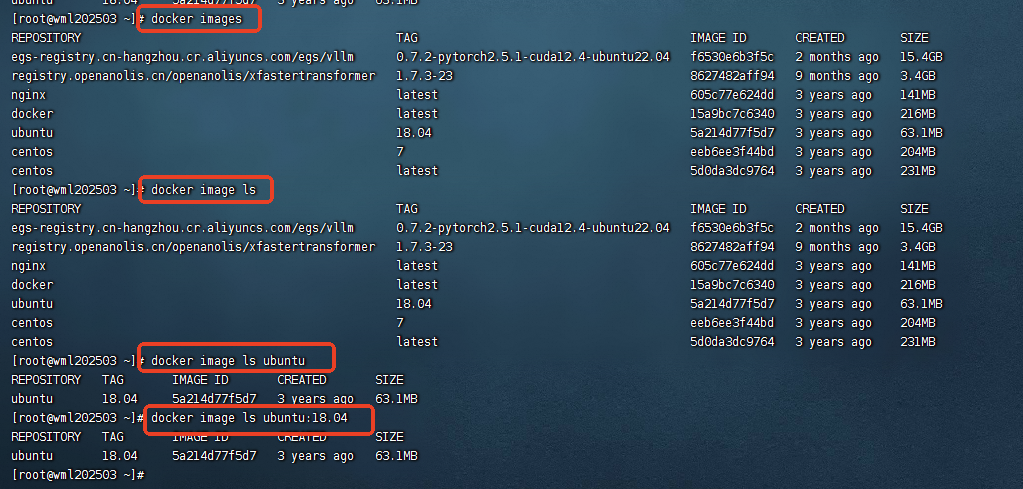Screen dimensions: 1023x489
Task: Click the command 'docker image ls ubuntu:18.04'
Action: [249, 418]
